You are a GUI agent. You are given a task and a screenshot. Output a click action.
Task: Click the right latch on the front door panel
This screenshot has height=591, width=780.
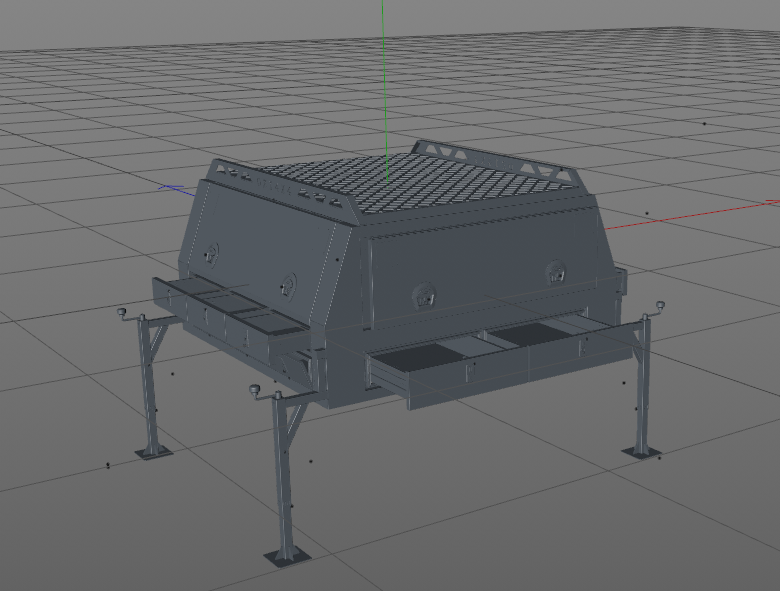pos(556,270)
